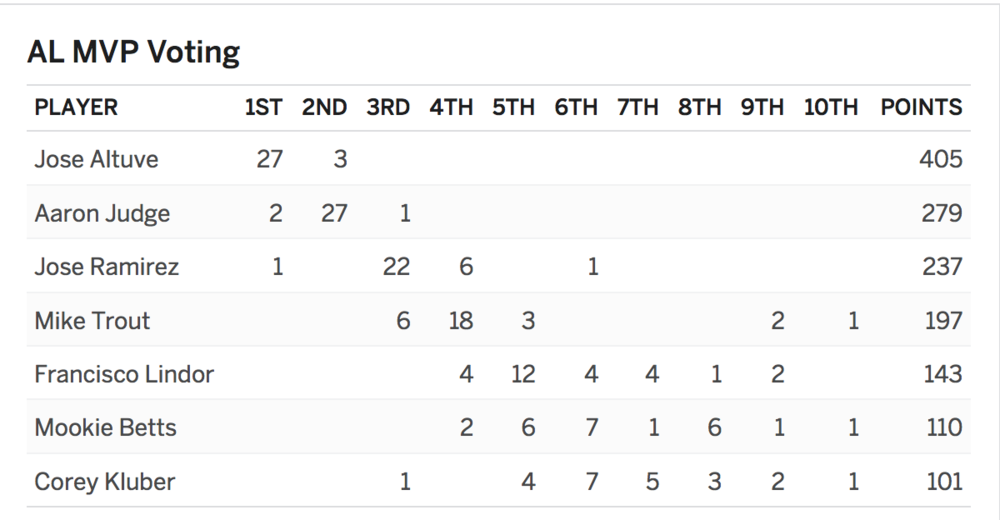Select Trout's 18 fourth-place votes
1000x520 pixels.
(x=460, y=320)
